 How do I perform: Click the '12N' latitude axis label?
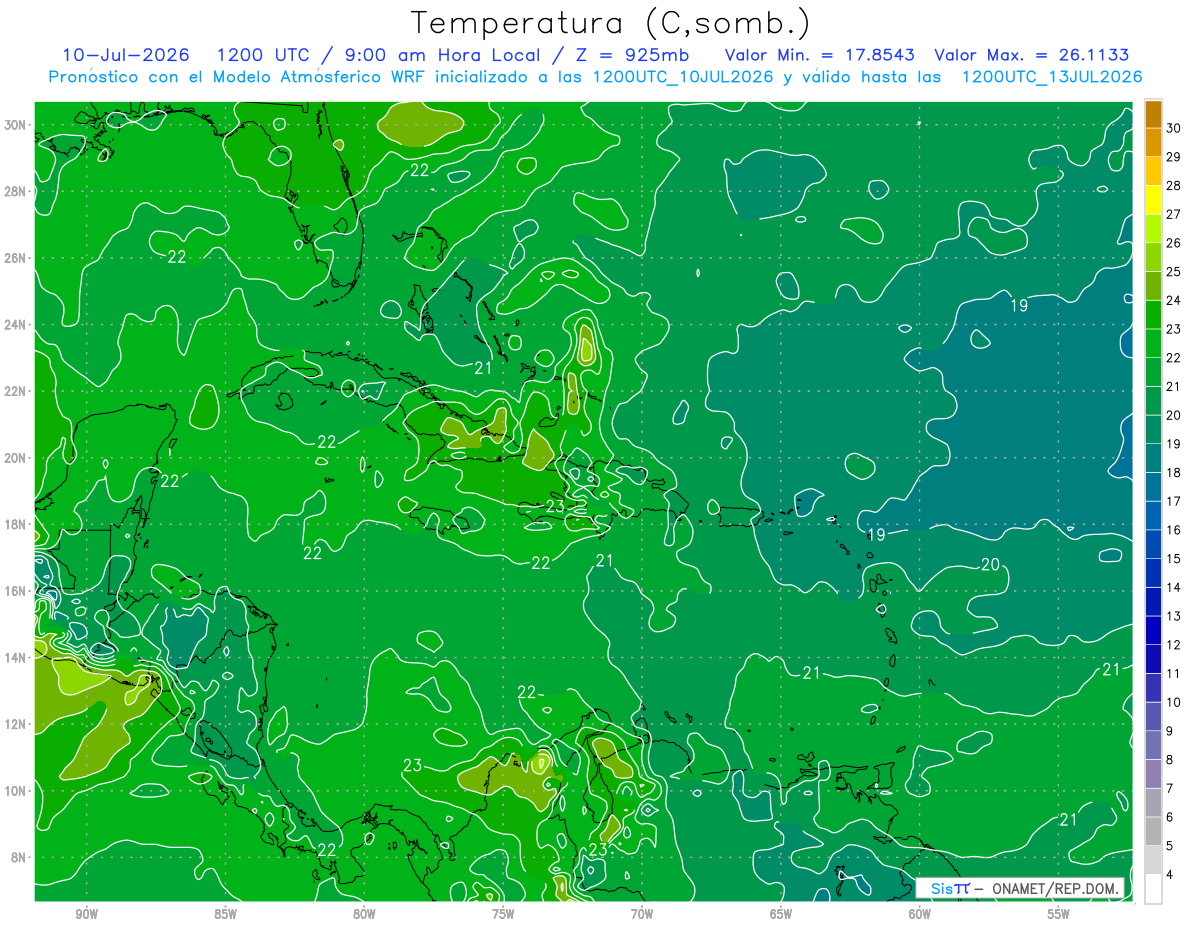[x=17, y=724]
